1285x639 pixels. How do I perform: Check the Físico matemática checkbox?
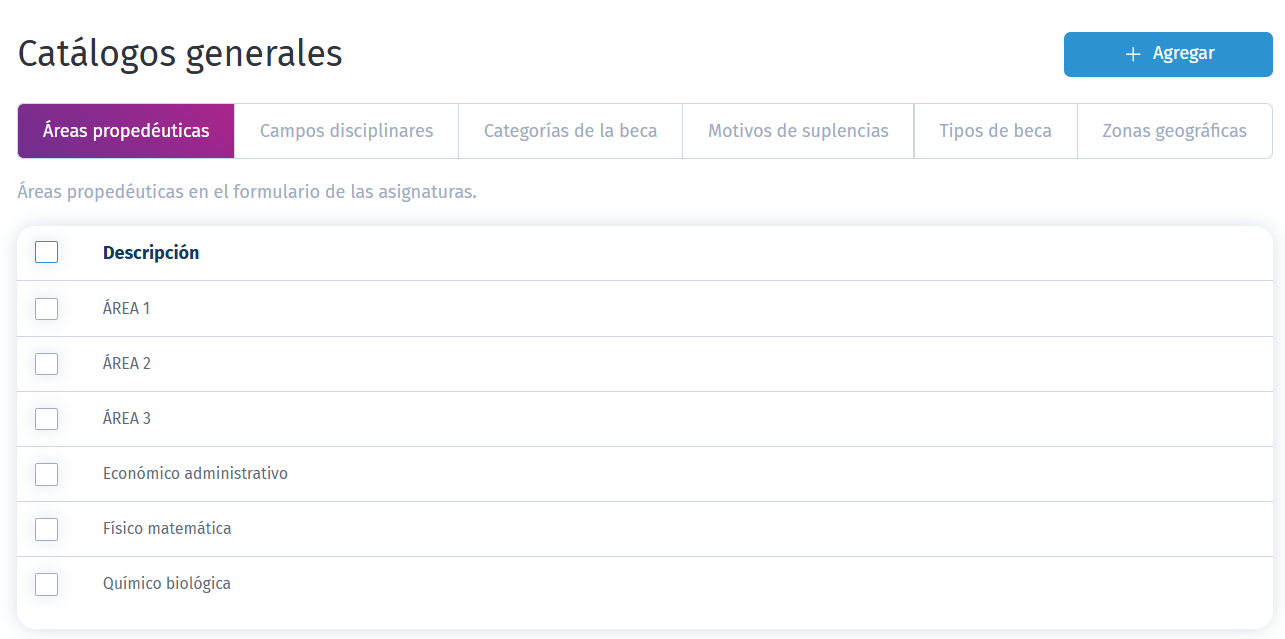click(x=46, y=529)
